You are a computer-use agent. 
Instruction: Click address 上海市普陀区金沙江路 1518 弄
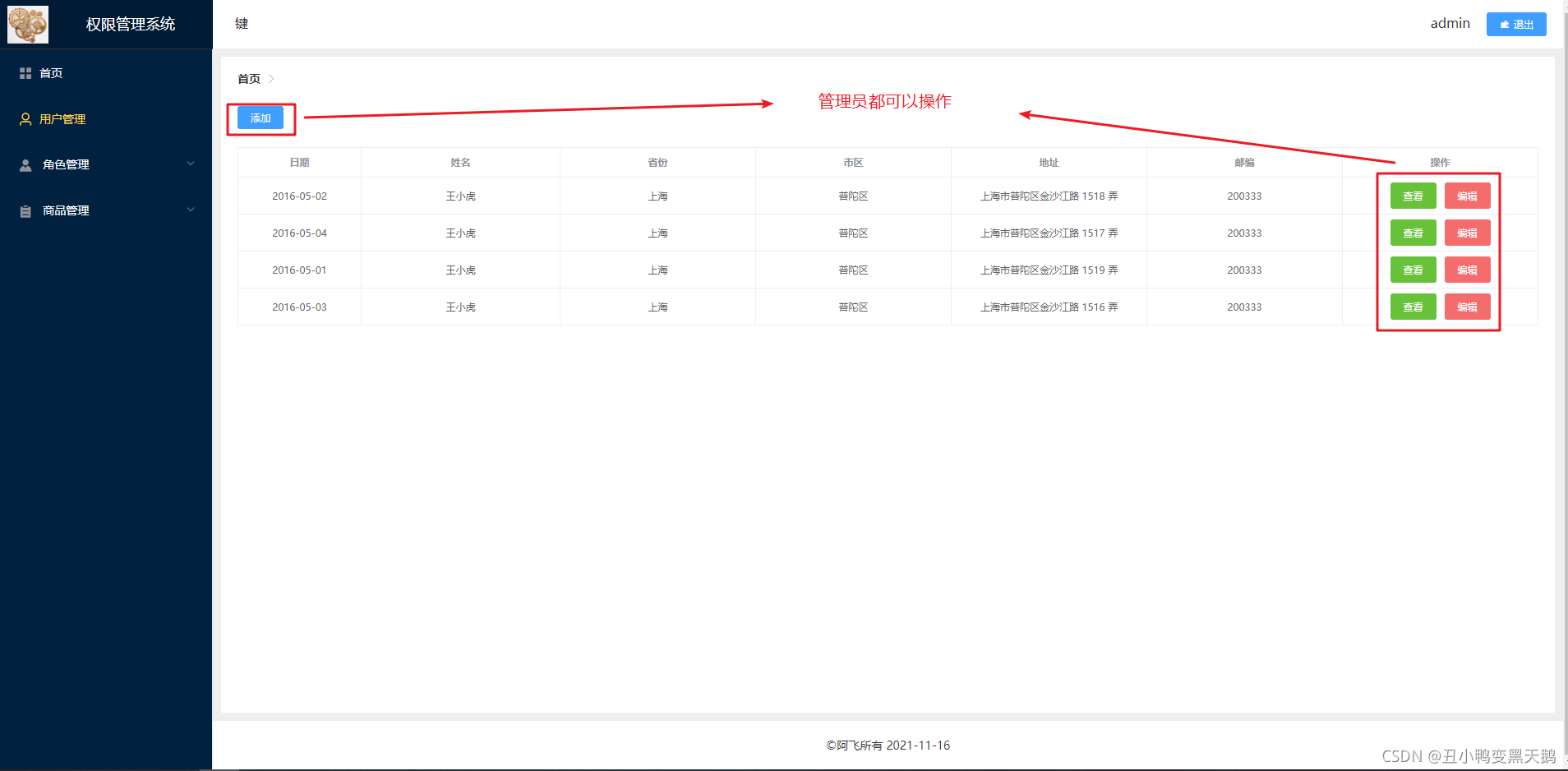1049,196
